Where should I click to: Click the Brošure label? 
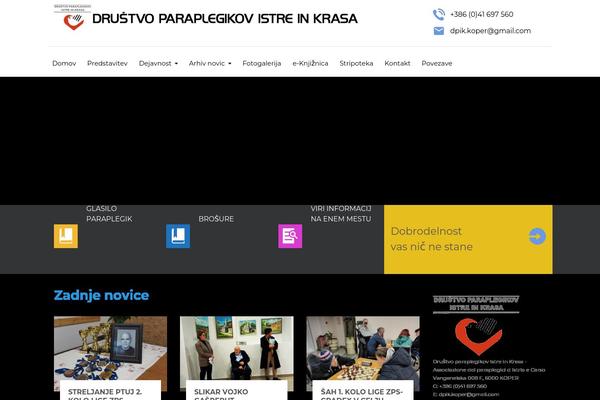pos(216,219)
